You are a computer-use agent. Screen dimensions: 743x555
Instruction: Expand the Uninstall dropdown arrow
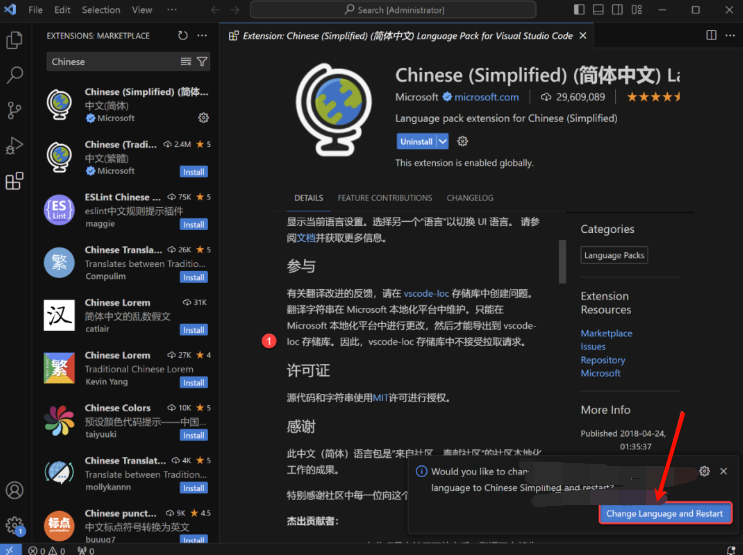pyautogui.click(x=442, y=141)
